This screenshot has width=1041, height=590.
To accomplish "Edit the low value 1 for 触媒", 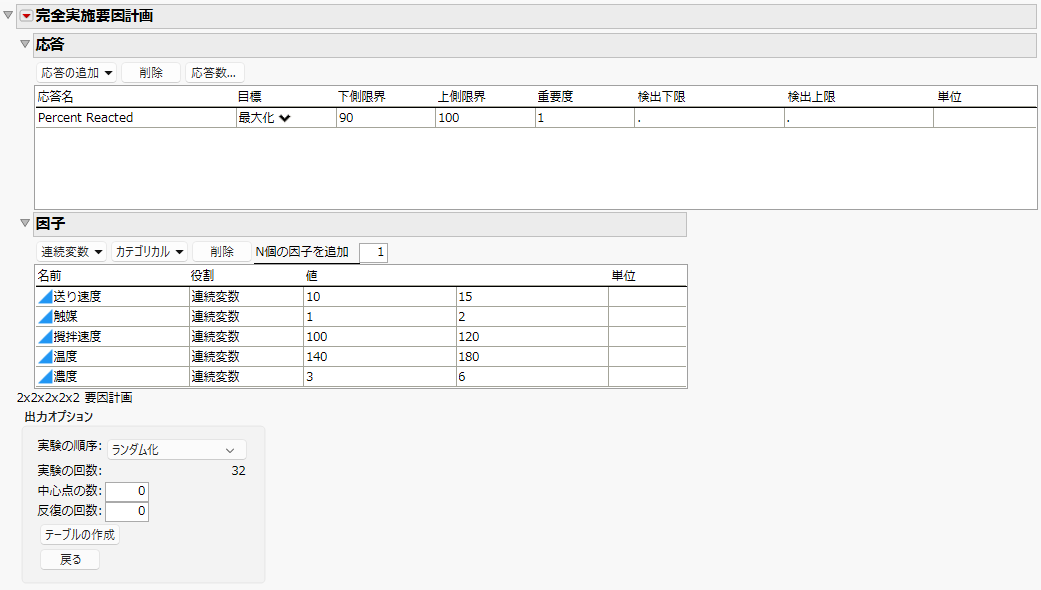I will [380, 317].
